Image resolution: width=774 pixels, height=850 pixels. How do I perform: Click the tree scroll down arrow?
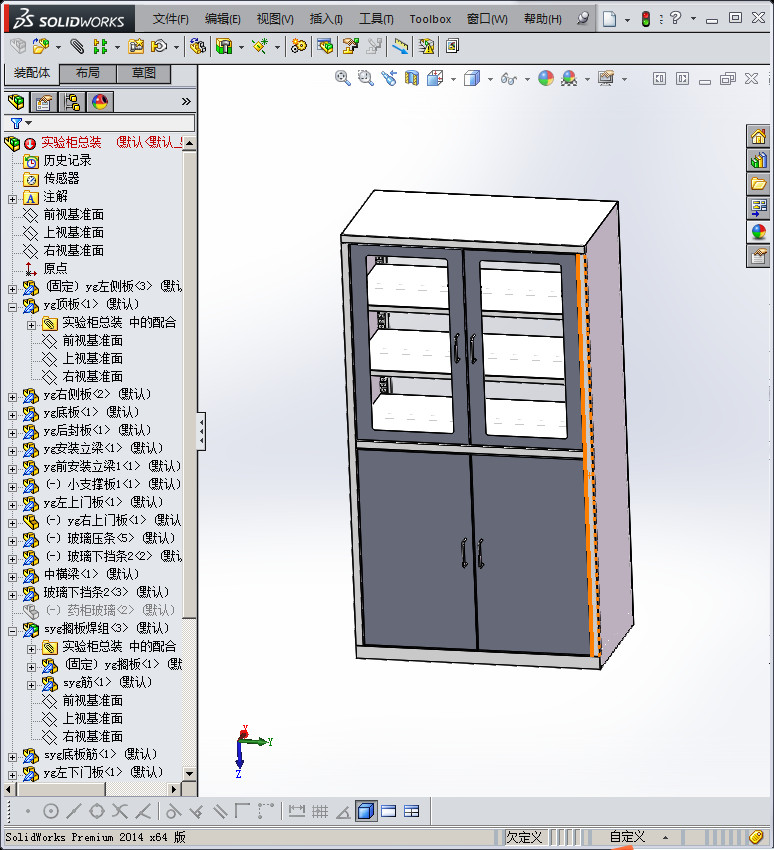(x=189, y=774)
